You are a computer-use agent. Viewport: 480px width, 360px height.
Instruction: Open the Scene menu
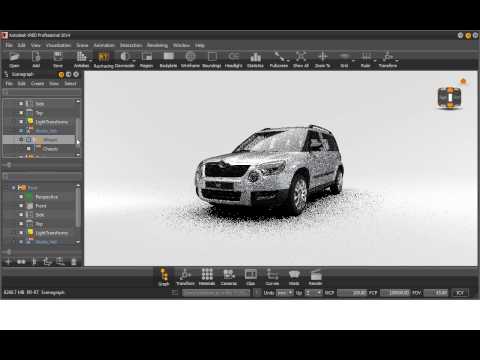tap(82, 45)
